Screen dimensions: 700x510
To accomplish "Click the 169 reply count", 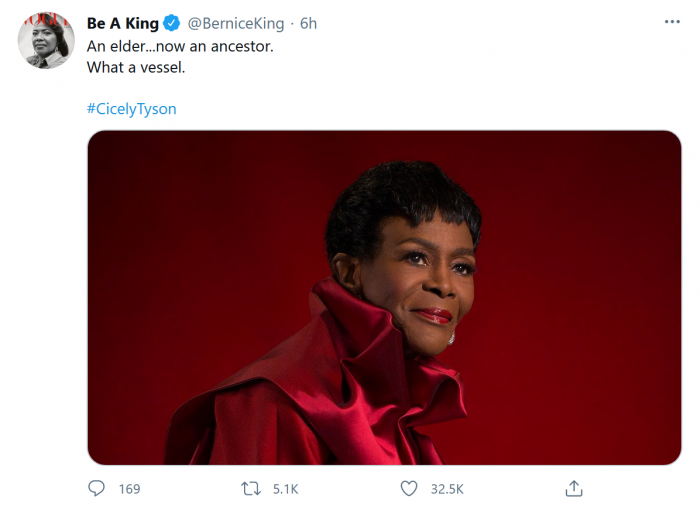I will click(x=129, y=489).
